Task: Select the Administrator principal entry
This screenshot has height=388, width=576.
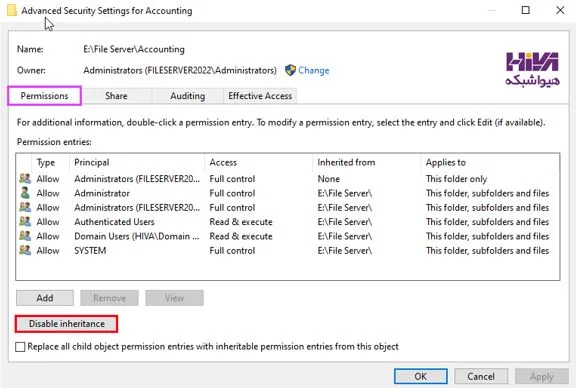Action: click(x=288, y=193)
